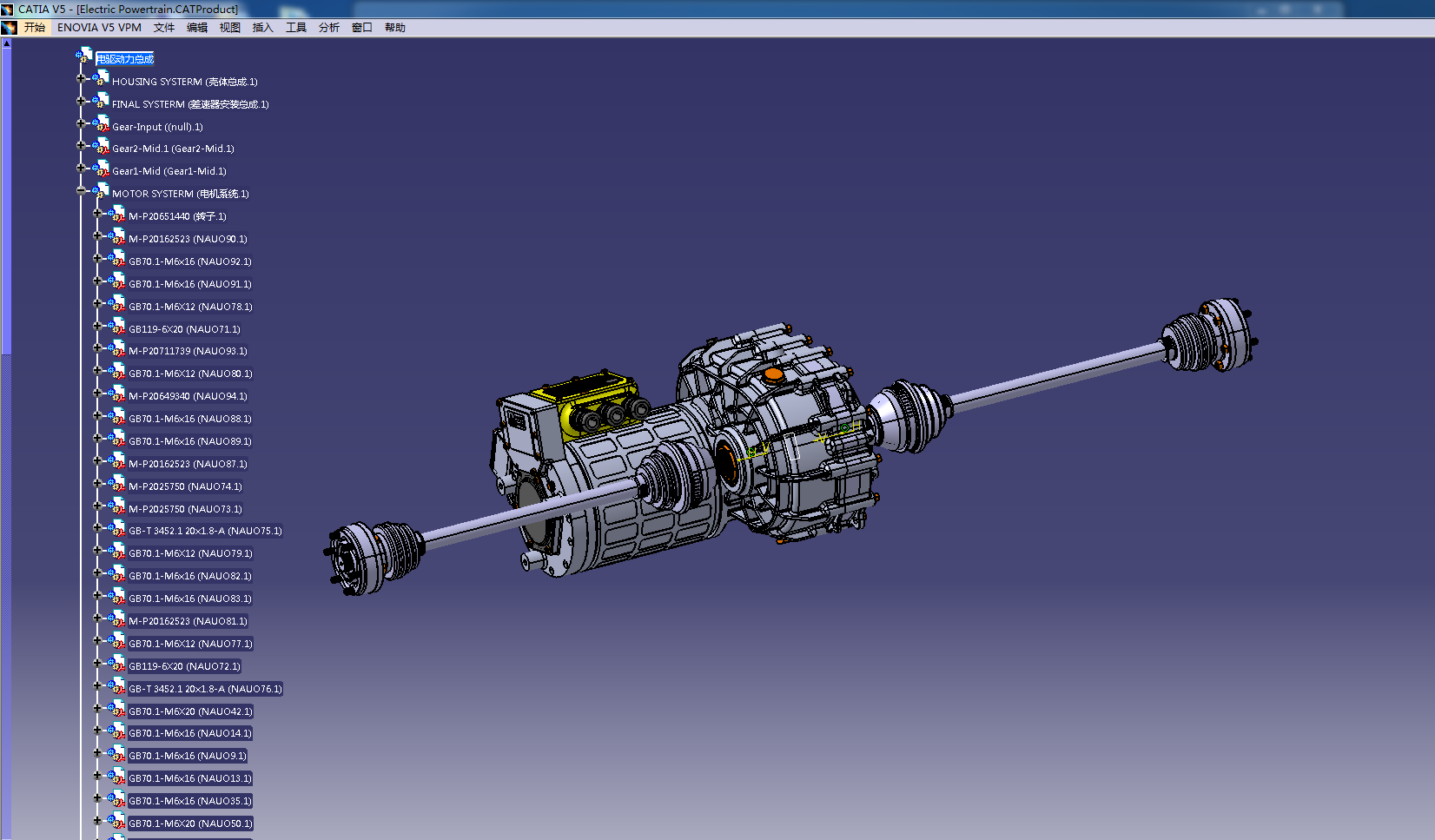
Task: Click the part icon for GB70.1-M6X12 (NAUO80.1)
Action: [x=116, y=371]
